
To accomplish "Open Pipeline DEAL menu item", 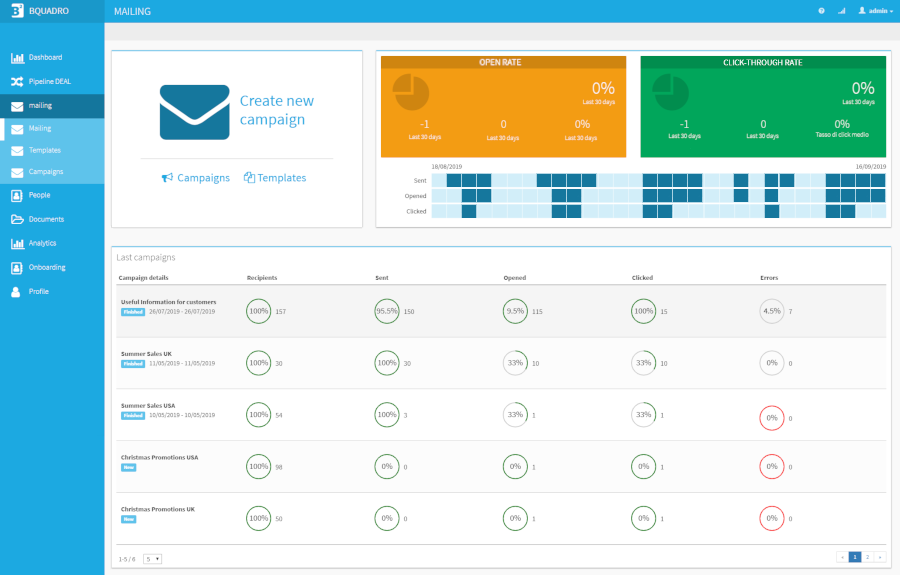I will (50, 81).
